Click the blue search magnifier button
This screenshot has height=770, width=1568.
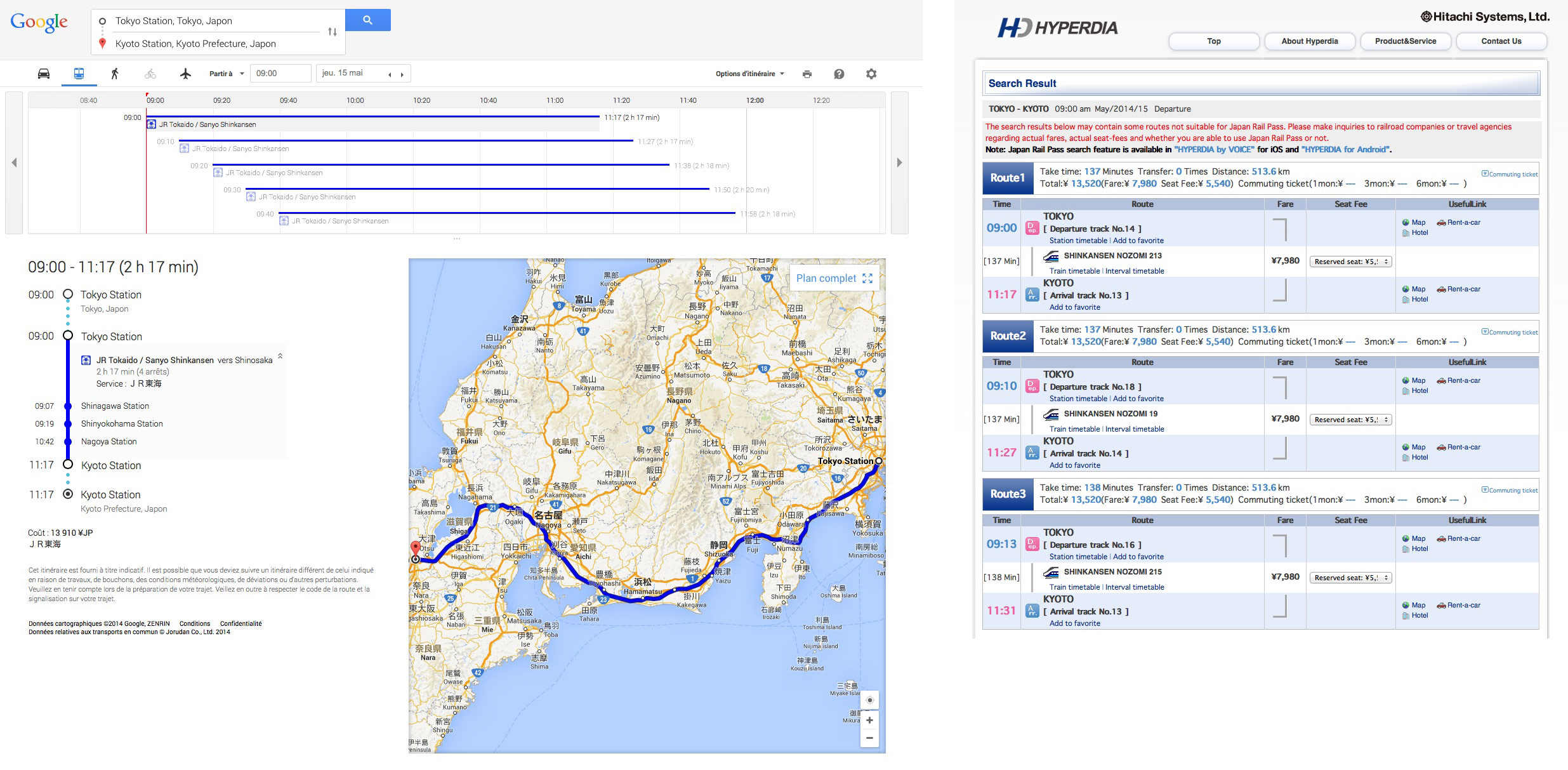[368, 20]
